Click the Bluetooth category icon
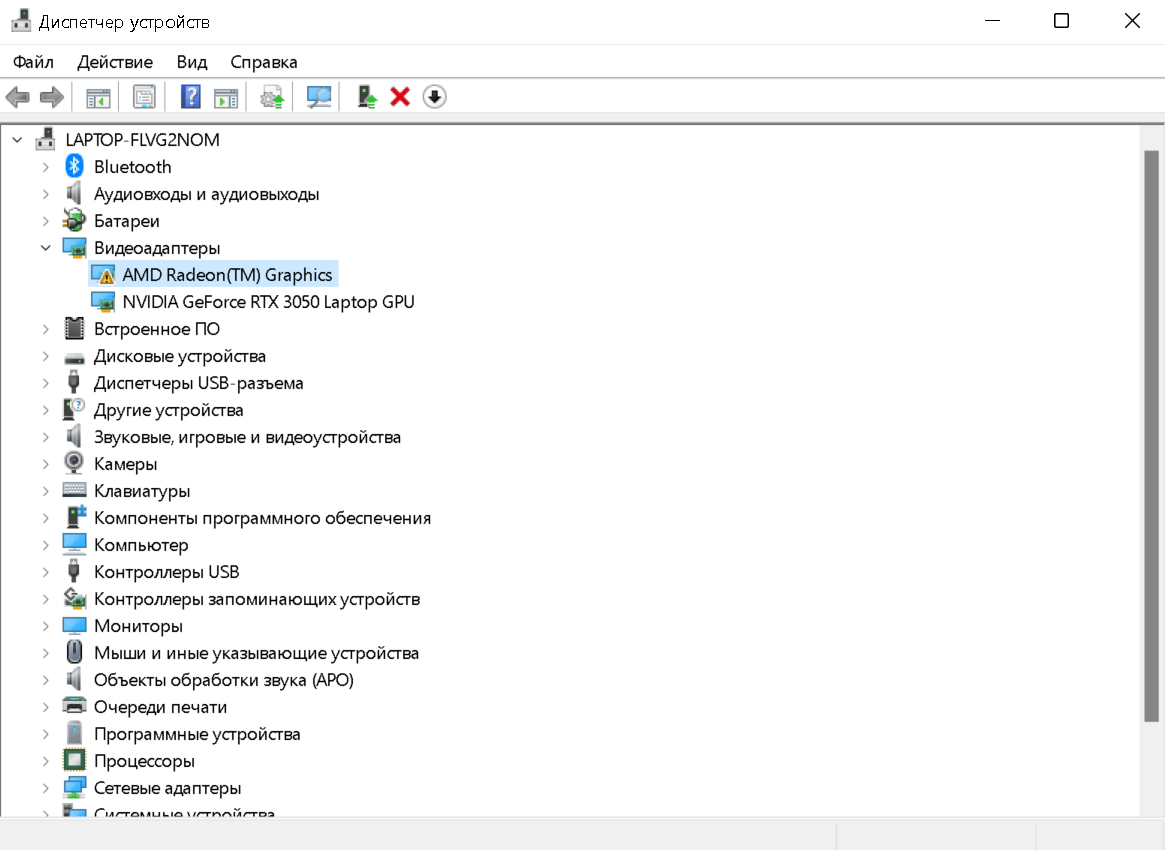The image size is (1165, 850). (x=74, y=166)
